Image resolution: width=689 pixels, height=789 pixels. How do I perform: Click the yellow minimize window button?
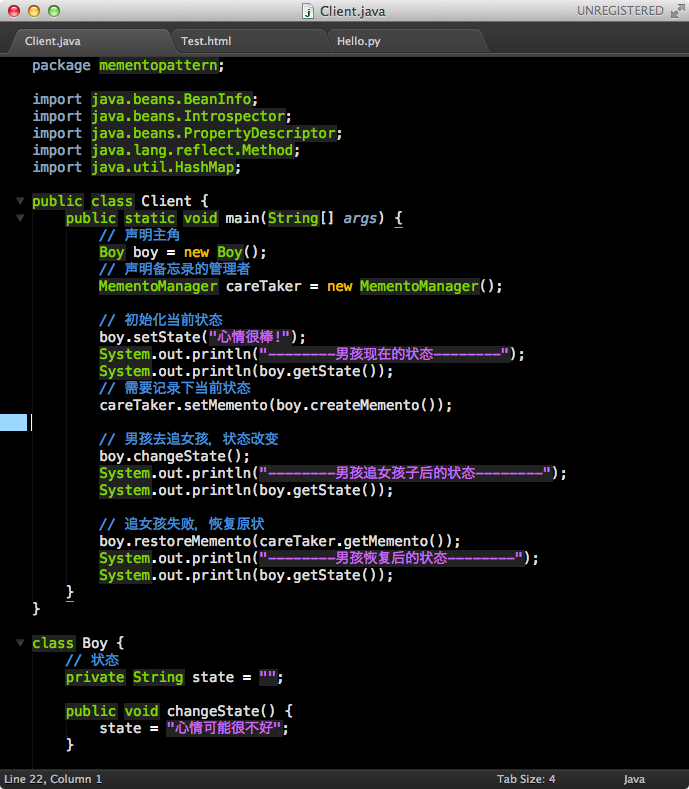tap(34, 11)
